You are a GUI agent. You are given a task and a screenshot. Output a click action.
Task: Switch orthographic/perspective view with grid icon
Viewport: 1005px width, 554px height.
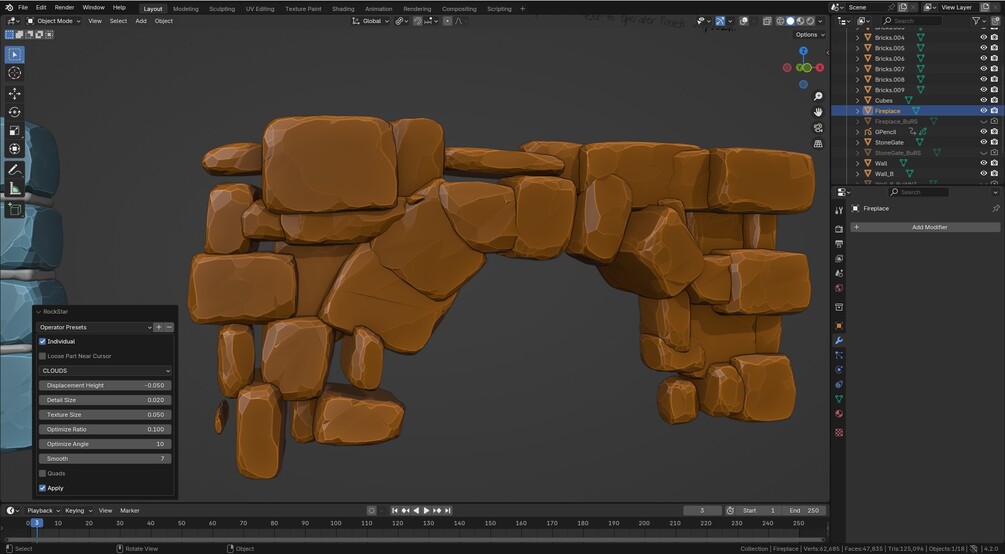[818, 144]
